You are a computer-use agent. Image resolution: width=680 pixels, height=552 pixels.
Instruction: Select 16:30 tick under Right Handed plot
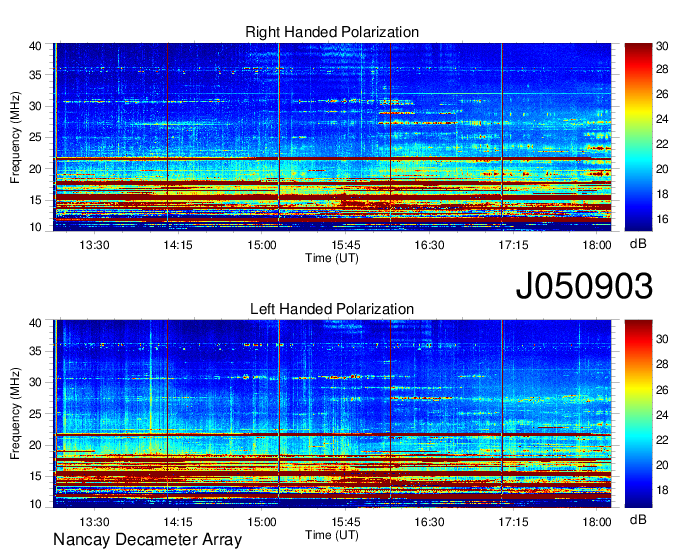tap(429, 245)
